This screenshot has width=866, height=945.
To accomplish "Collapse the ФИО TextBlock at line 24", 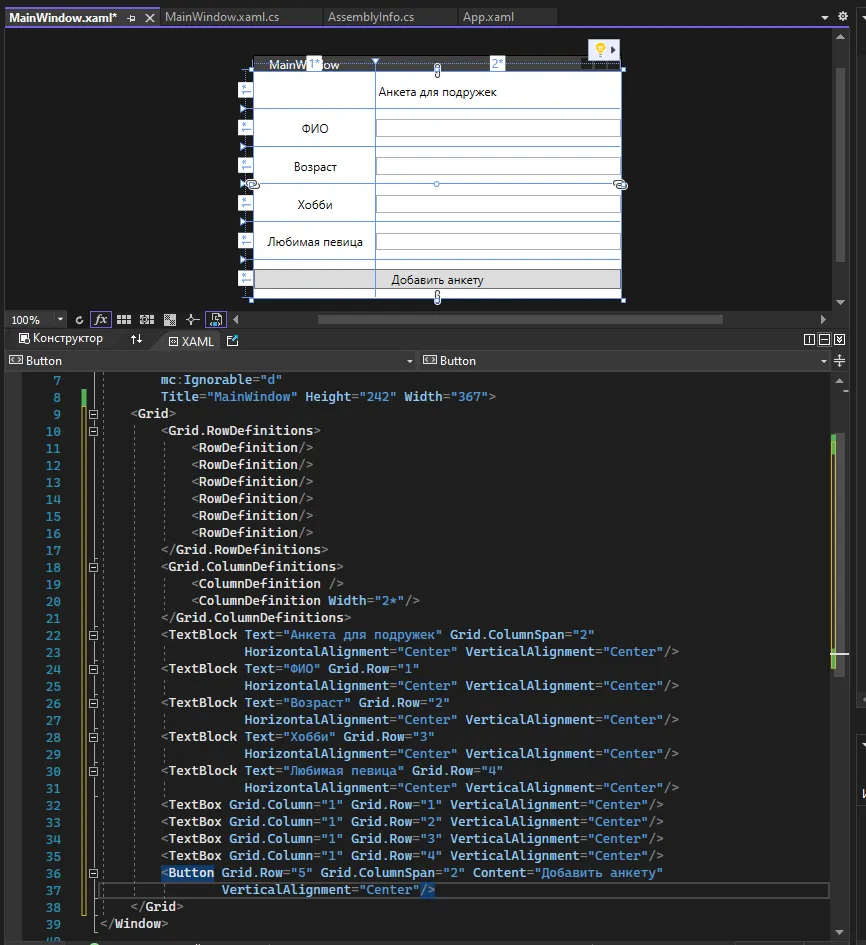I will pos(93,669).
